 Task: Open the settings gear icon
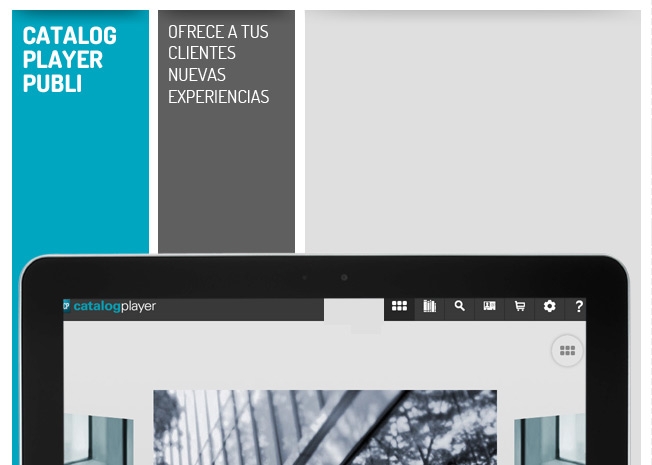pos(550,306)
